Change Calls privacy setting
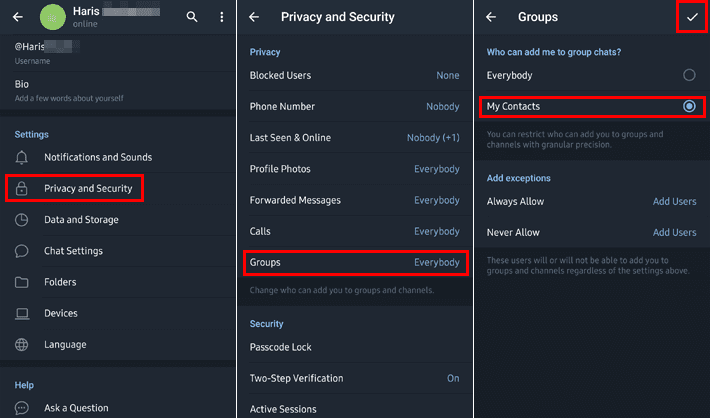Image resolution: width=710 pixels, height=418 pixels. (355, 231)
